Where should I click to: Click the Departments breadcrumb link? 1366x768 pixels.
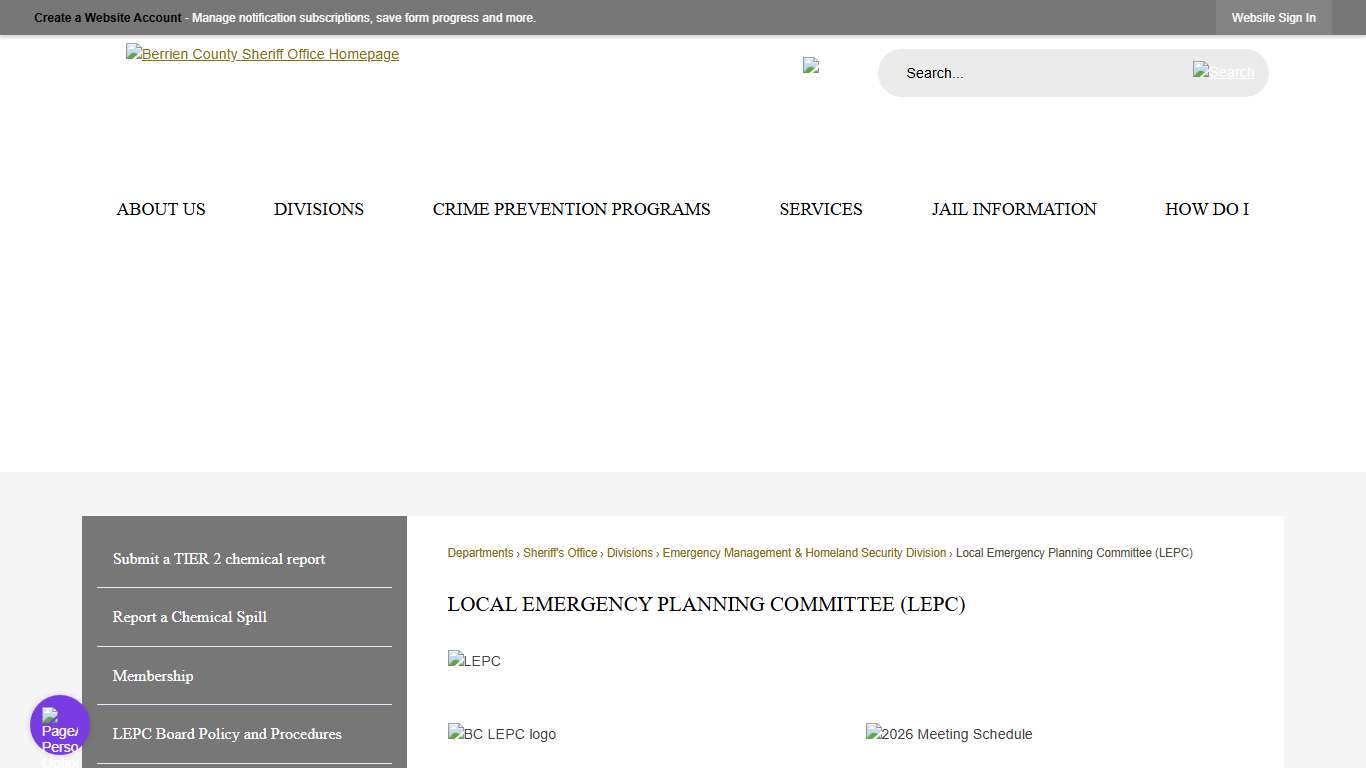coord(480,552)
